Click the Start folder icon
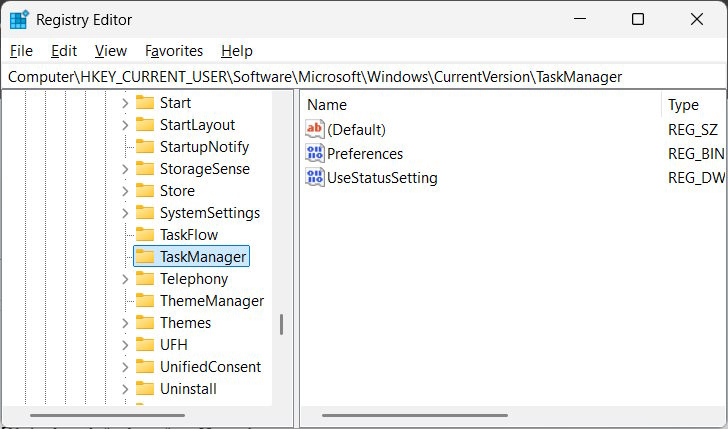 (x=145, y=102)
